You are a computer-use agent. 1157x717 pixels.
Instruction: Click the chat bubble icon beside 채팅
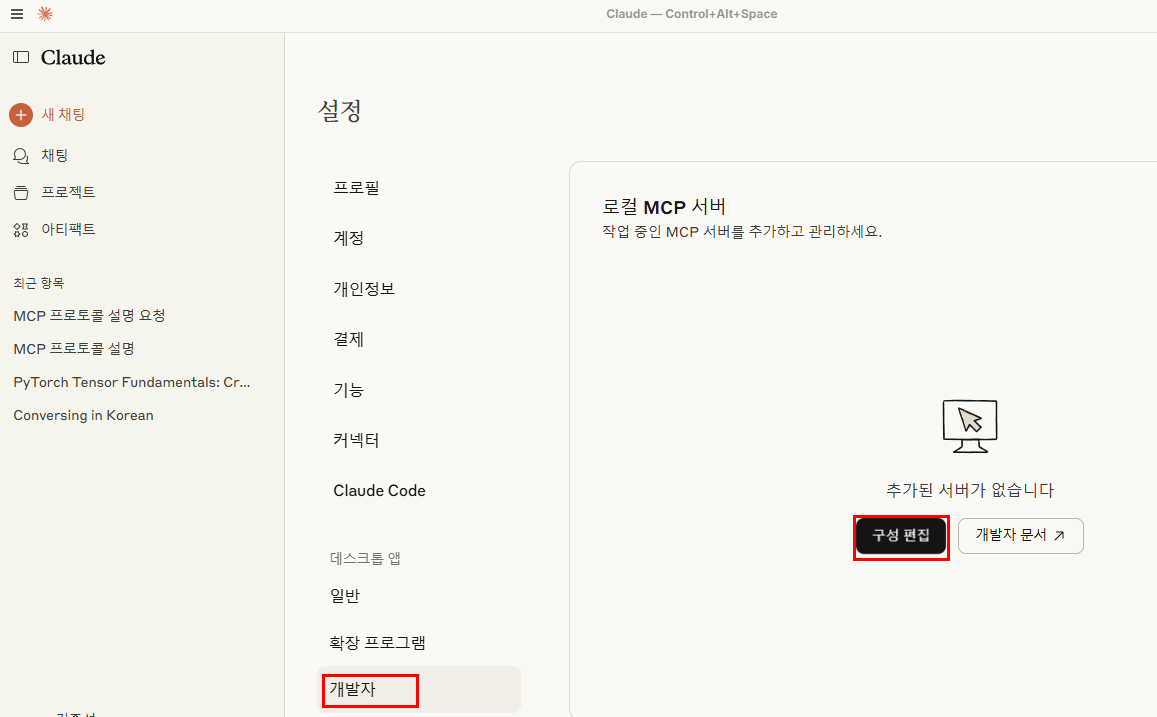click(x=21, y=156)
